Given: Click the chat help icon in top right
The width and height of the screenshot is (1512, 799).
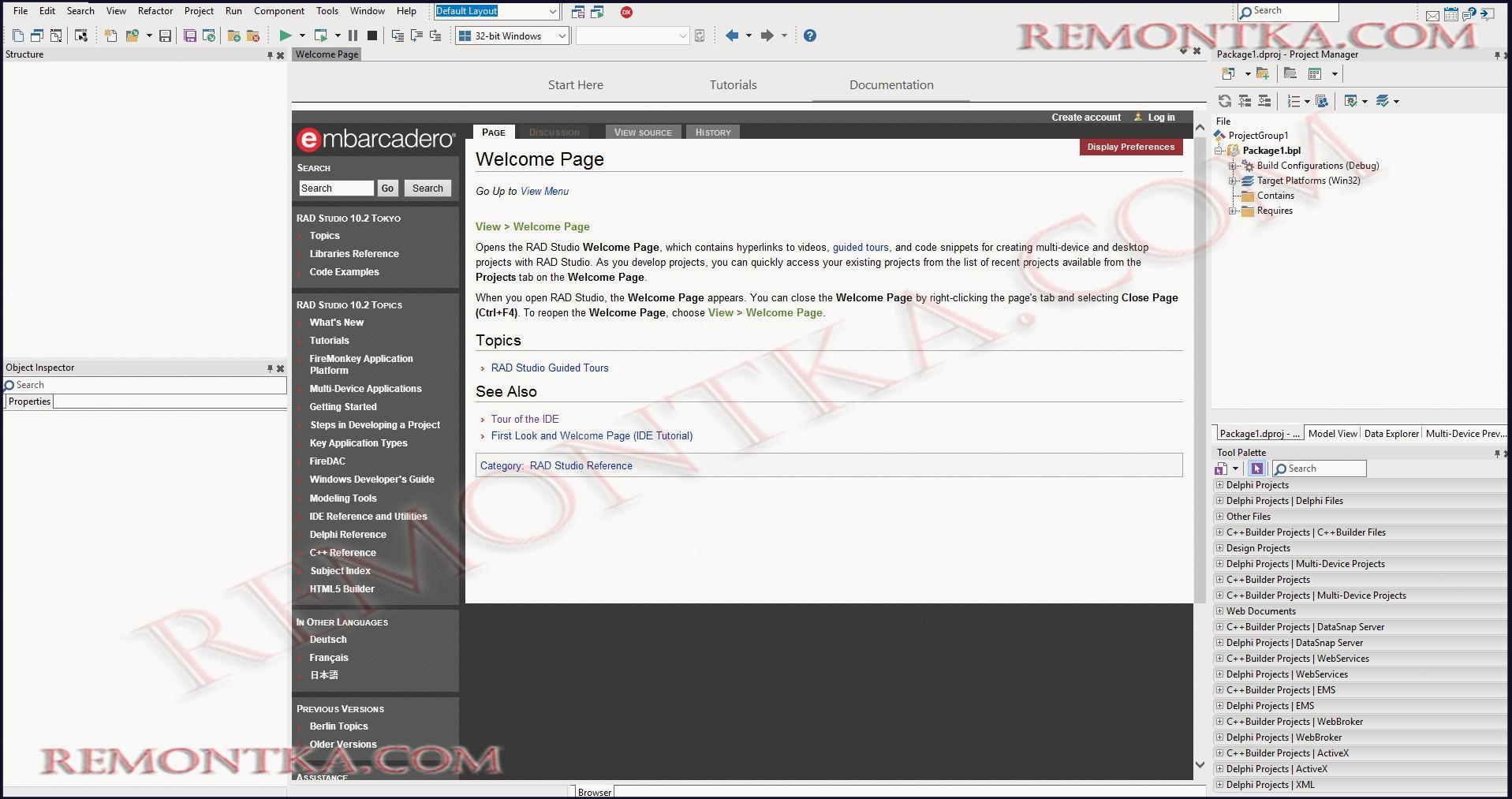Looking at the screenshot, I should click(x=1469, y=14).
